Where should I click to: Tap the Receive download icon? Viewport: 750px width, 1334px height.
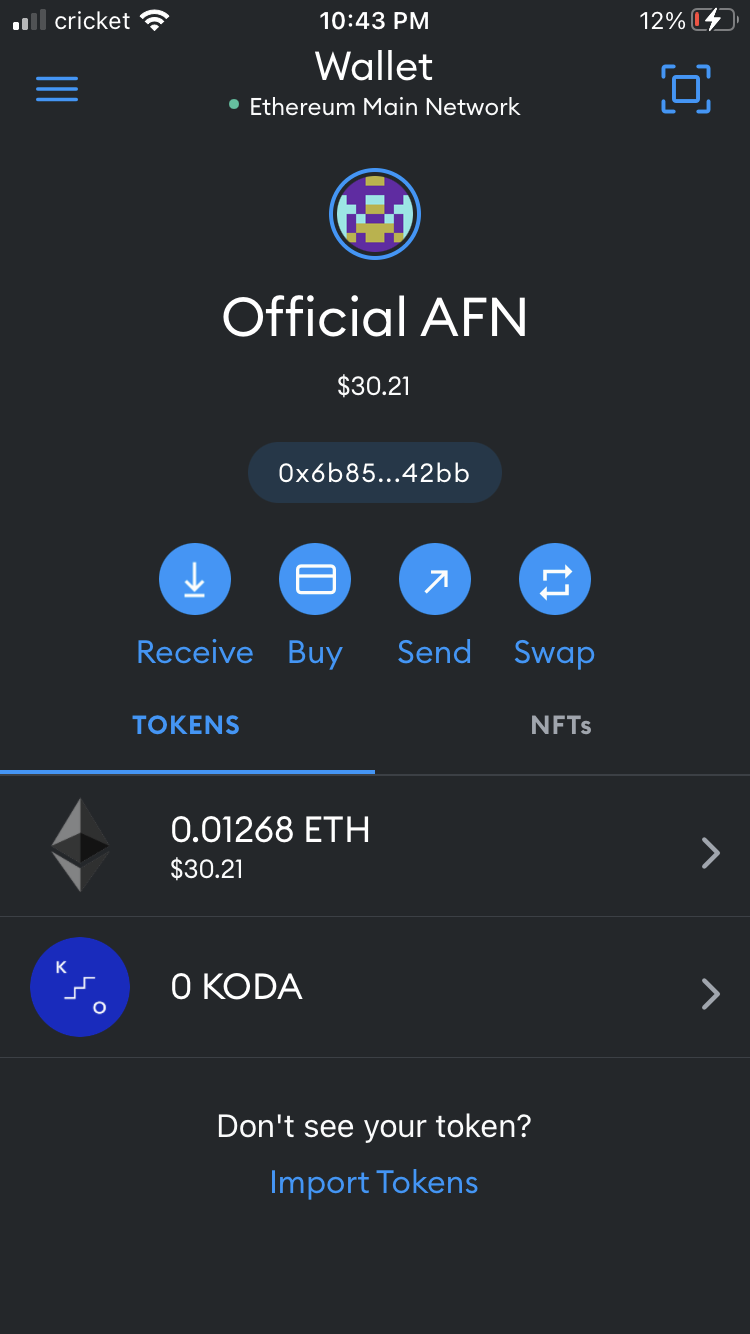195,579
